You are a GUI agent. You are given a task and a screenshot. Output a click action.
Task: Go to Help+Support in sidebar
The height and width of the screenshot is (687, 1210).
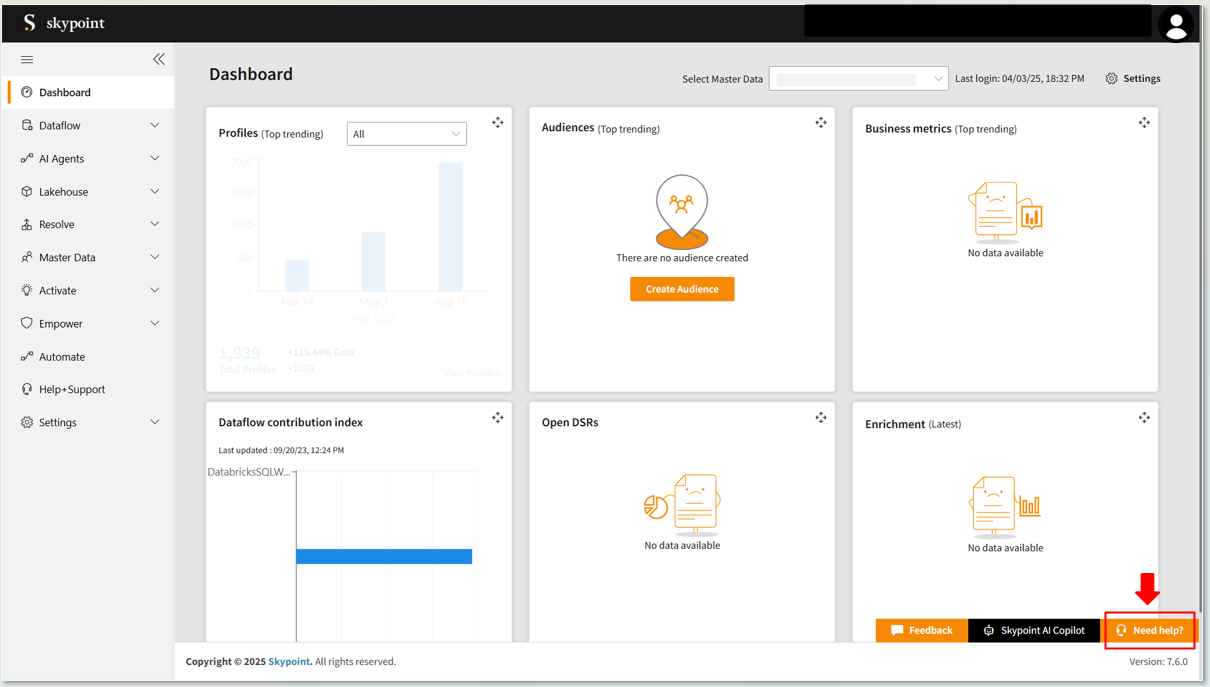(72, 390)
